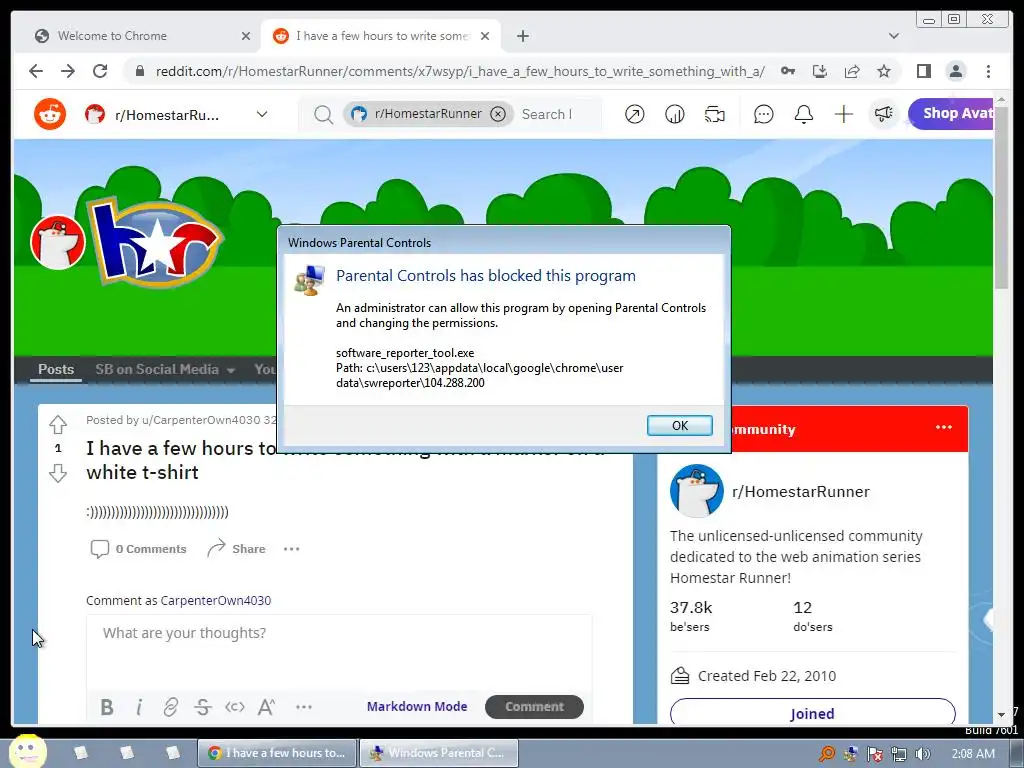Show more comment formatting options
Image resolution: width=1024 pixels, height=768 pixels.
304,707
